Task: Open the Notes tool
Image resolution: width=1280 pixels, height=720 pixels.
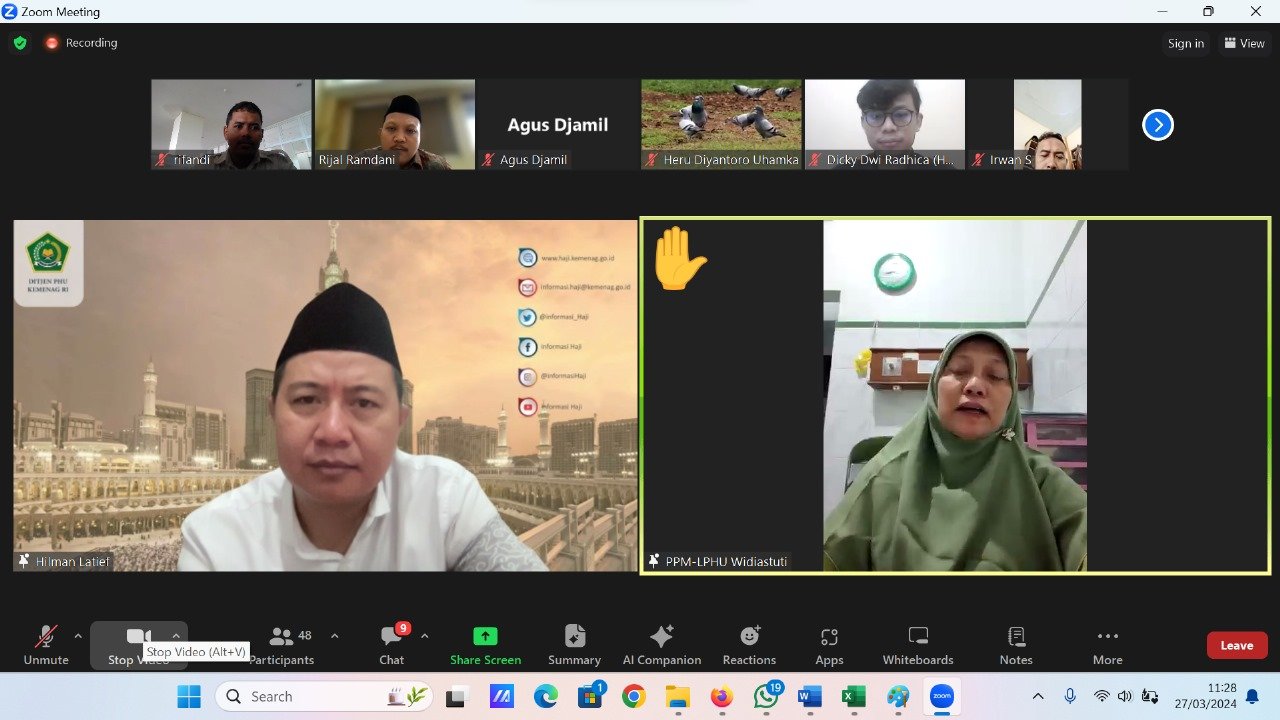Action: click(1016, 645)
